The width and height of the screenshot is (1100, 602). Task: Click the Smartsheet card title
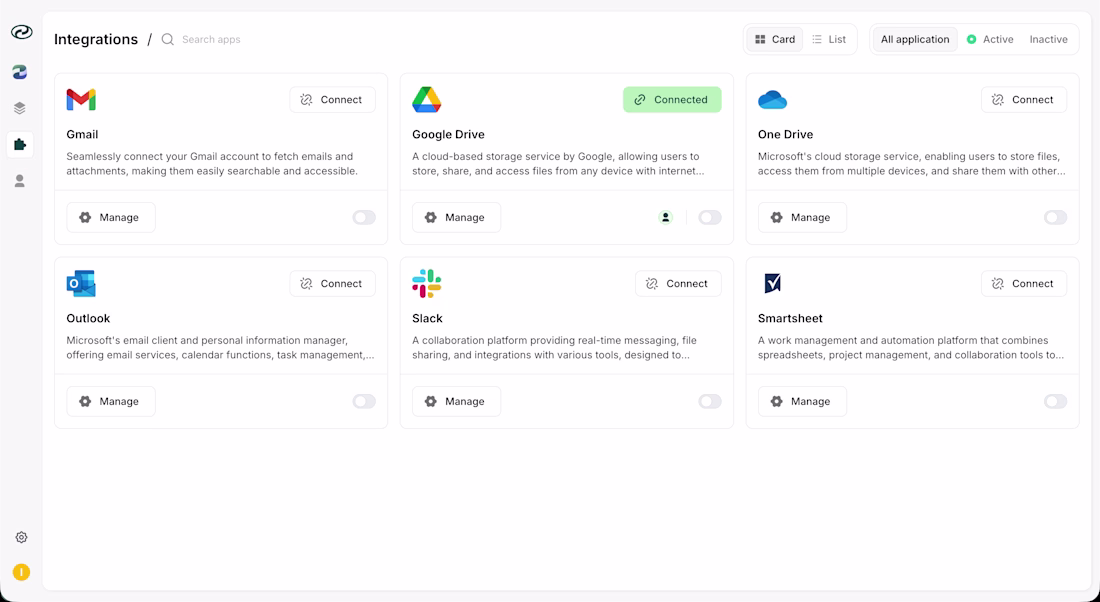click(791, 318)
